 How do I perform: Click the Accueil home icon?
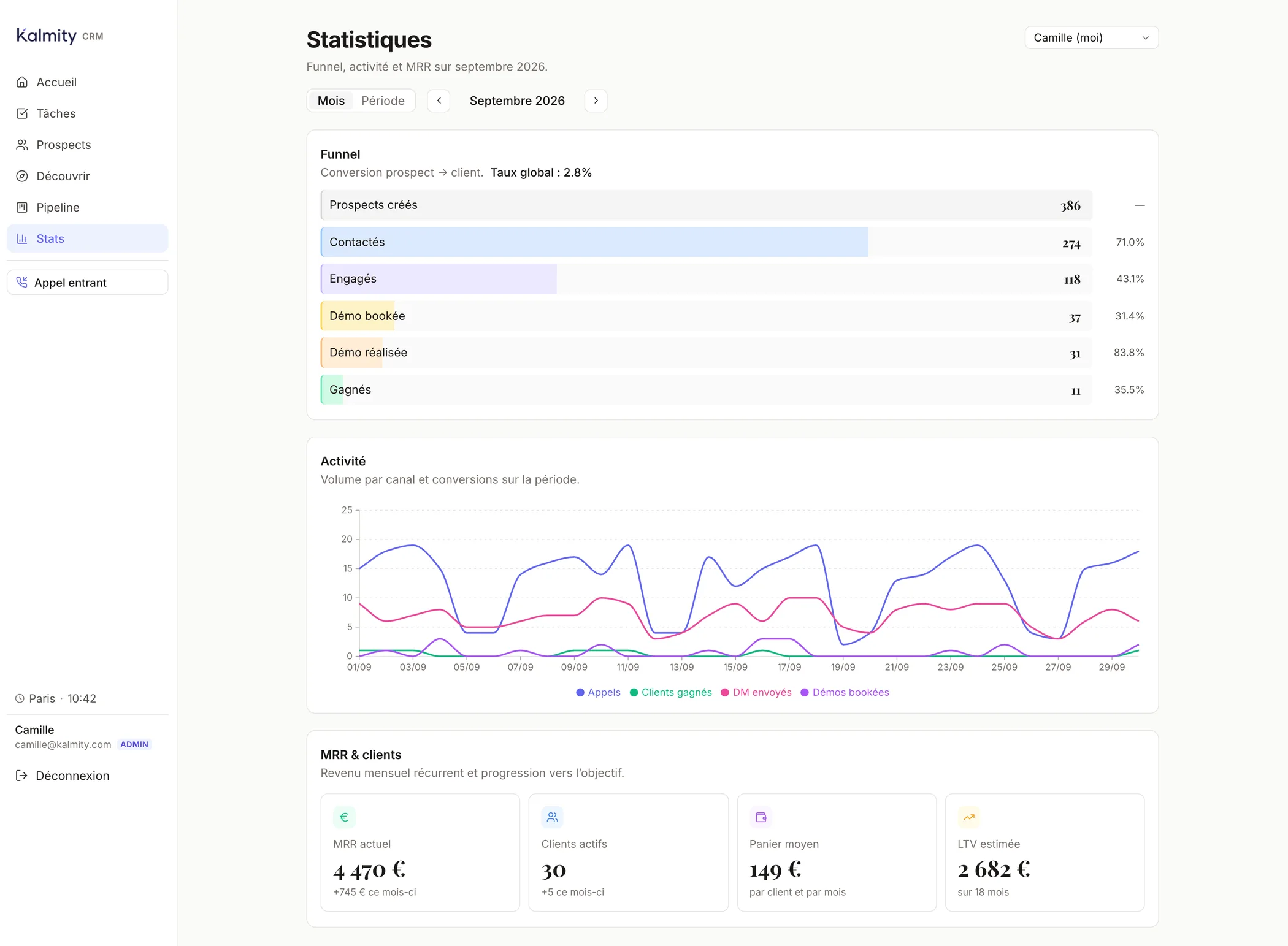pos(22,82)
